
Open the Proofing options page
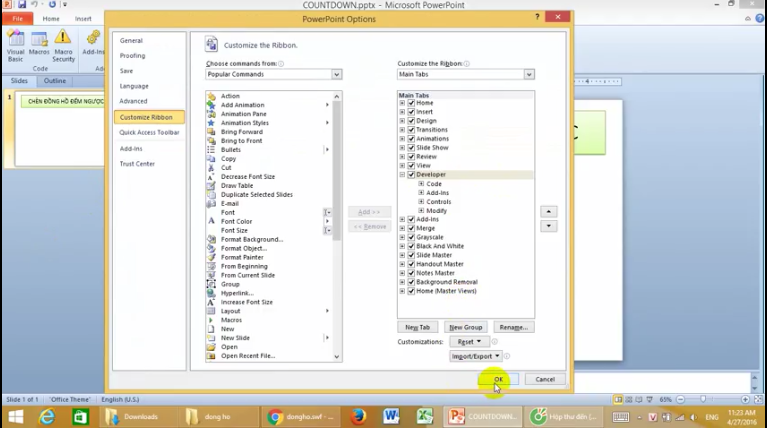133,56
